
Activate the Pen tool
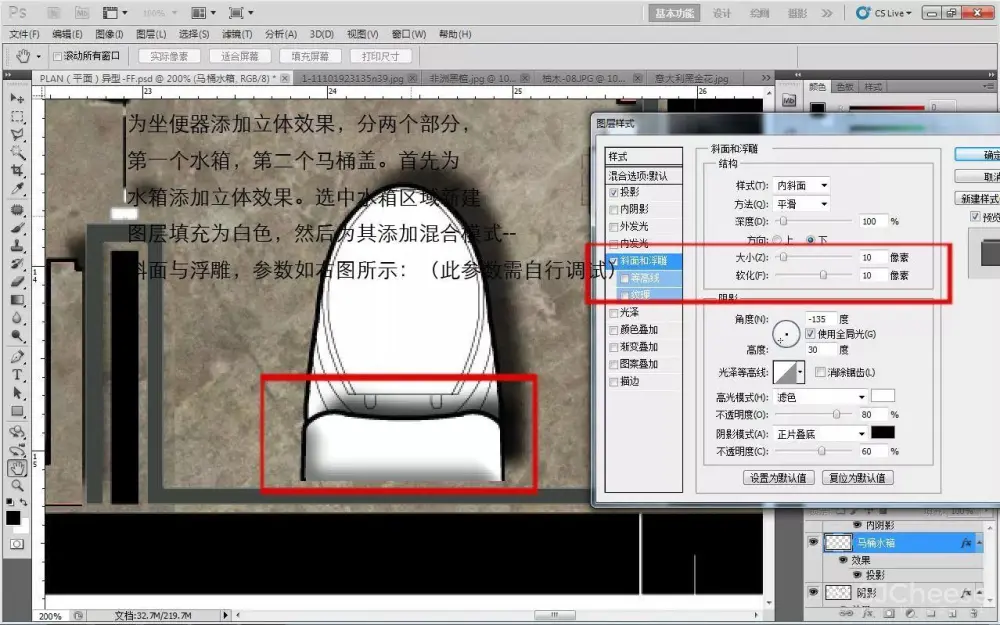pos(17,357)
